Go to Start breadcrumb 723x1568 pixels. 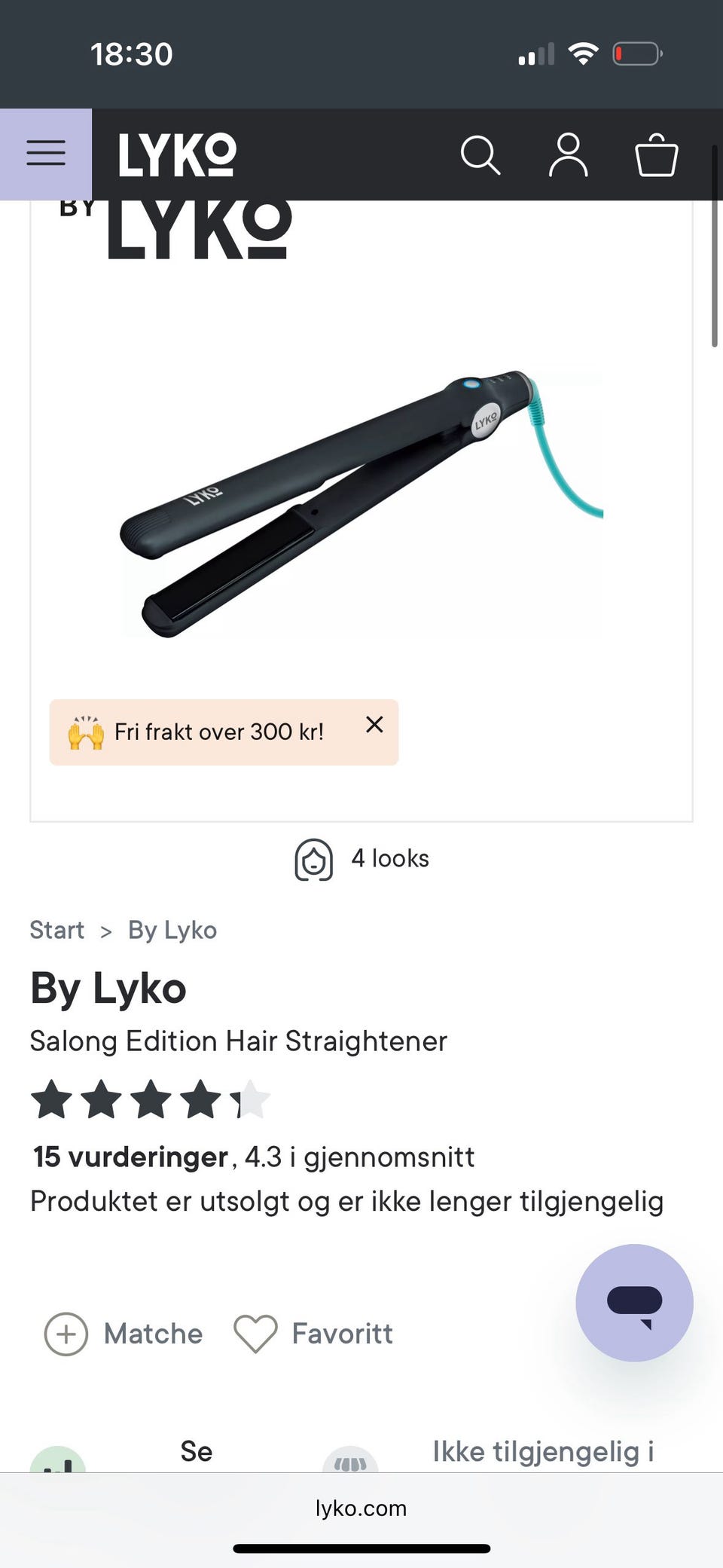[57, 931]
